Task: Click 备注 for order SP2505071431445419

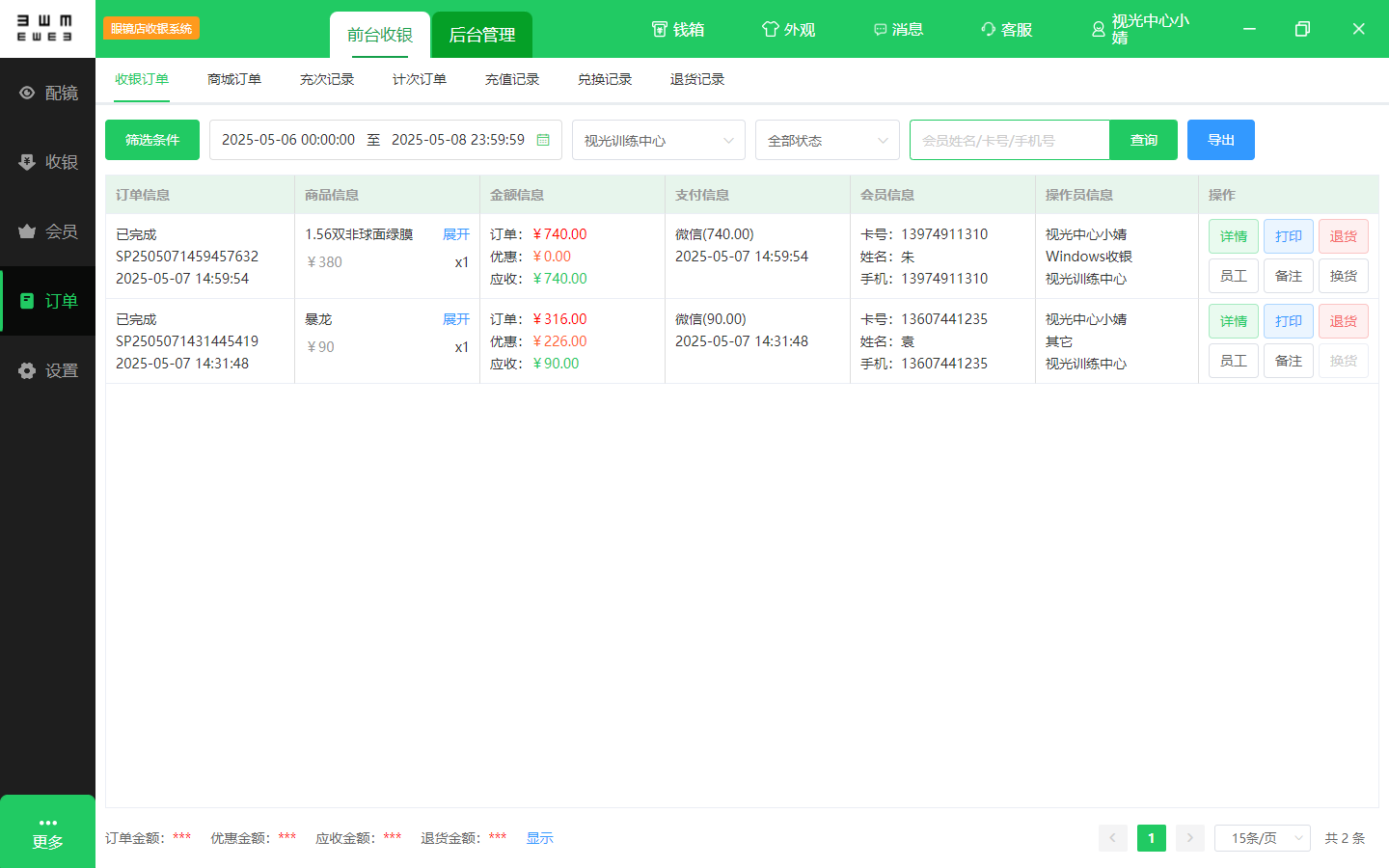Action: [x=1289, y=361]
